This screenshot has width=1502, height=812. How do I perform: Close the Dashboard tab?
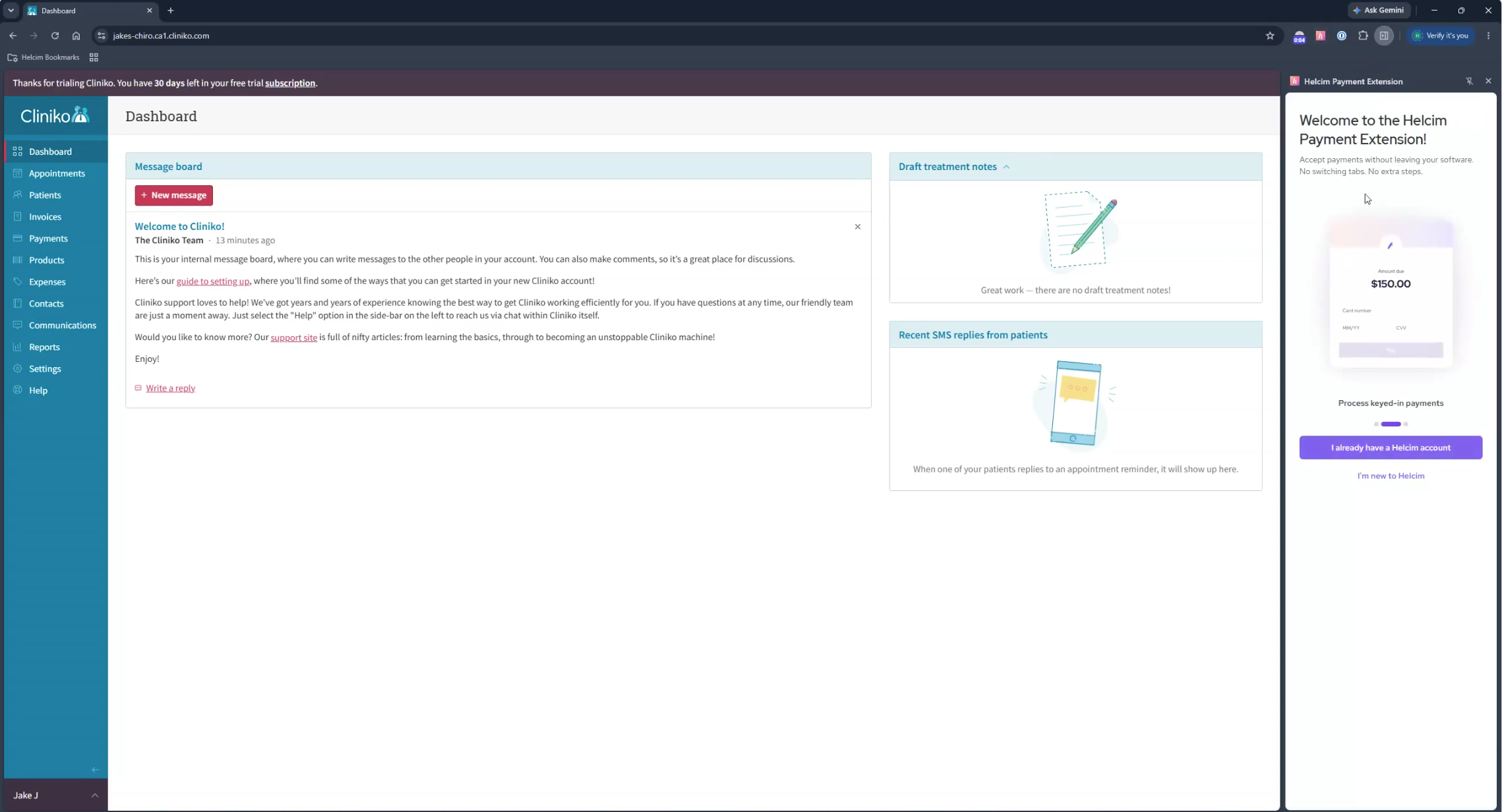click(x=149, y=11)
